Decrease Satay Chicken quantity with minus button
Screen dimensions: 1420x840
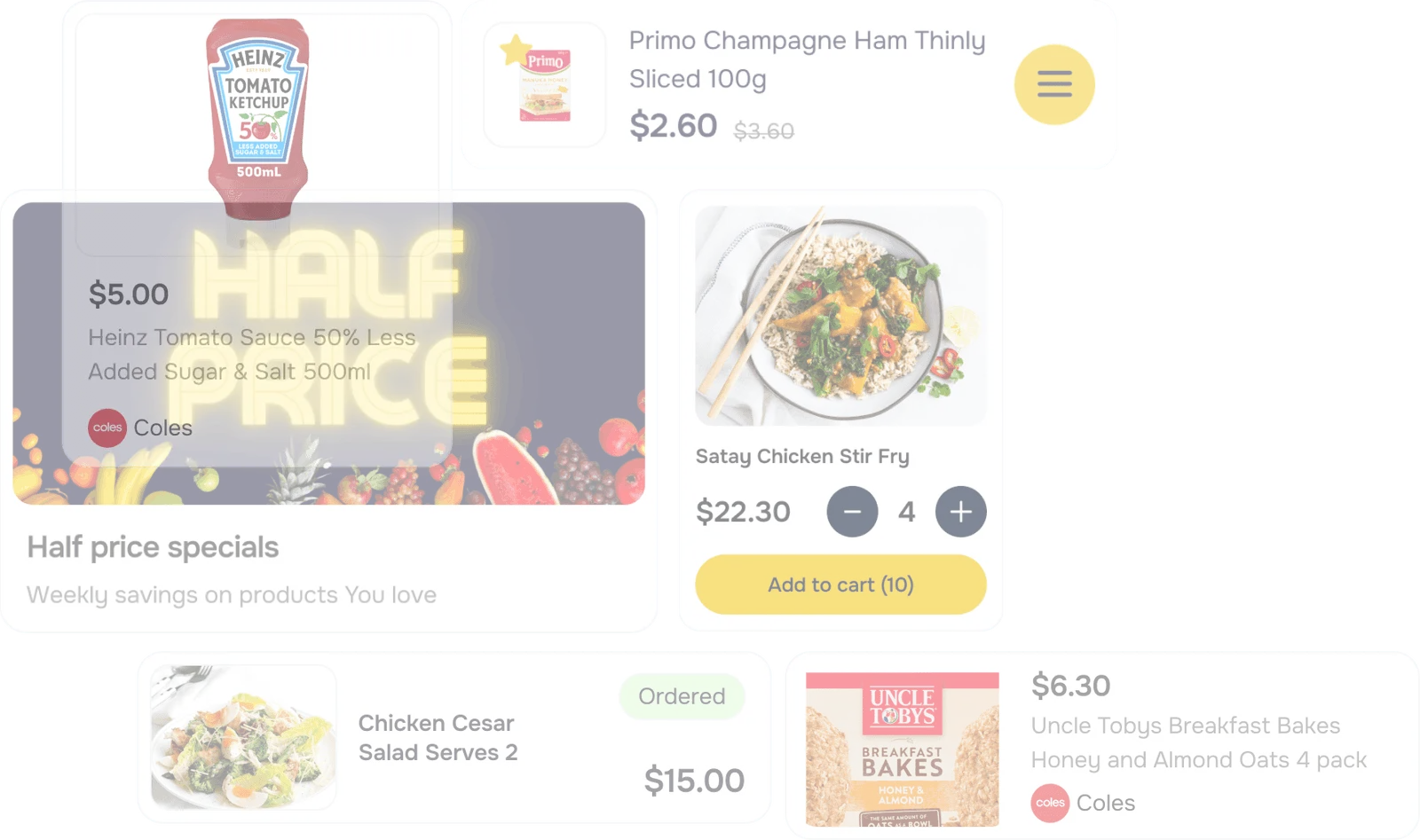(x=852, y=512)
